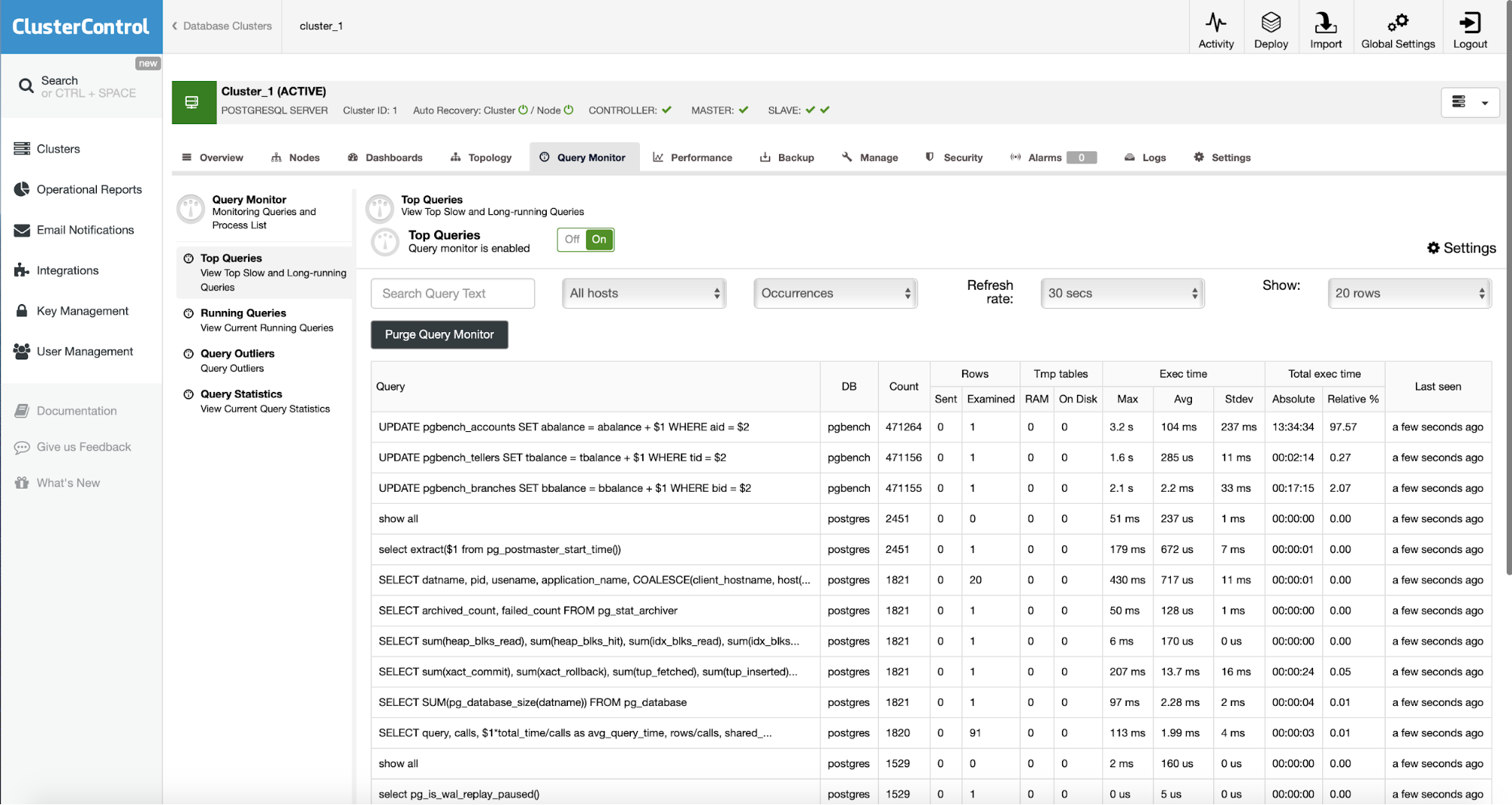Screen dimensions: 1512x805
Task: Select Top Queries in left submenu
Action: point(265,272)
